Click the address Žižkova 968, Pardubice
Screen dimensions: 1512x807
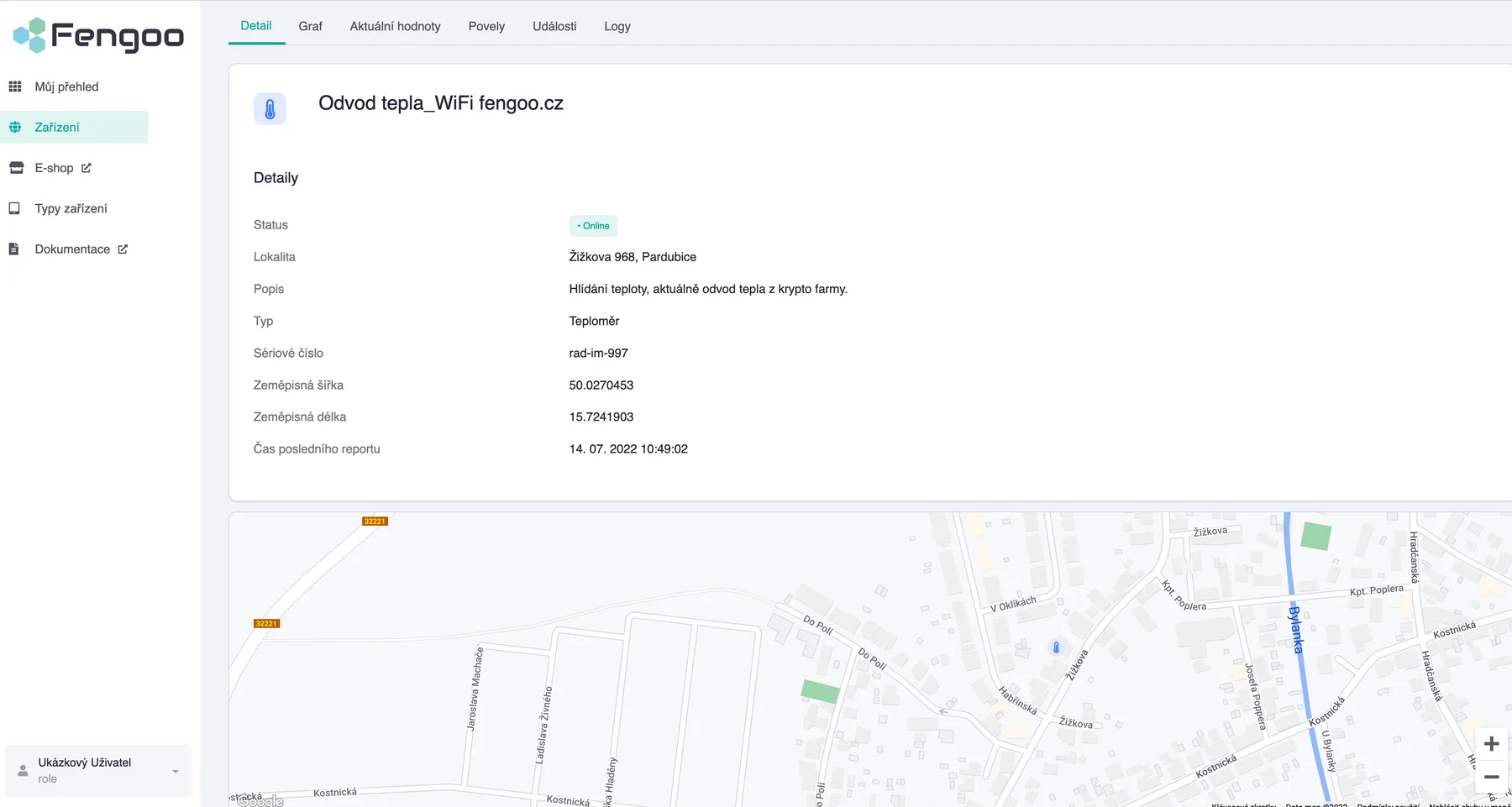pos(633,257)
